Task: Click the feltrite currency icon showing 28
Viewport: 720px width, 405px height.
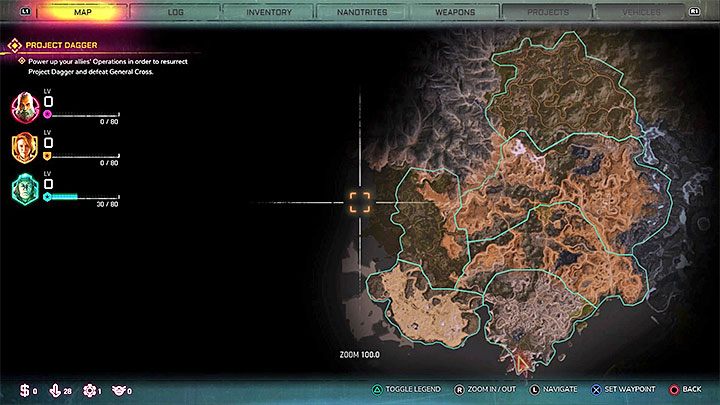Action: 55,390
